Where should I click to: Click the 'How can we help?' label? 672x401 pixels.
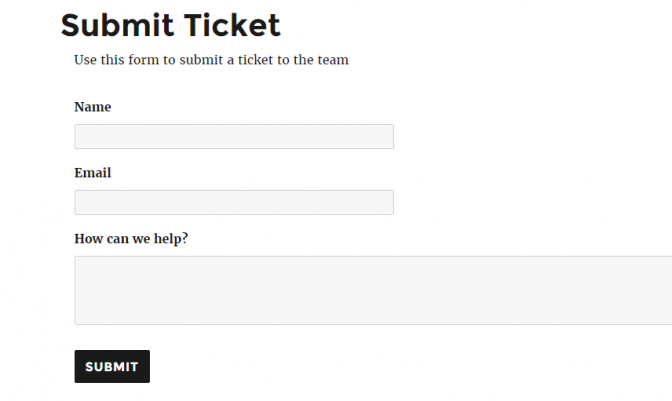(131, 239)
